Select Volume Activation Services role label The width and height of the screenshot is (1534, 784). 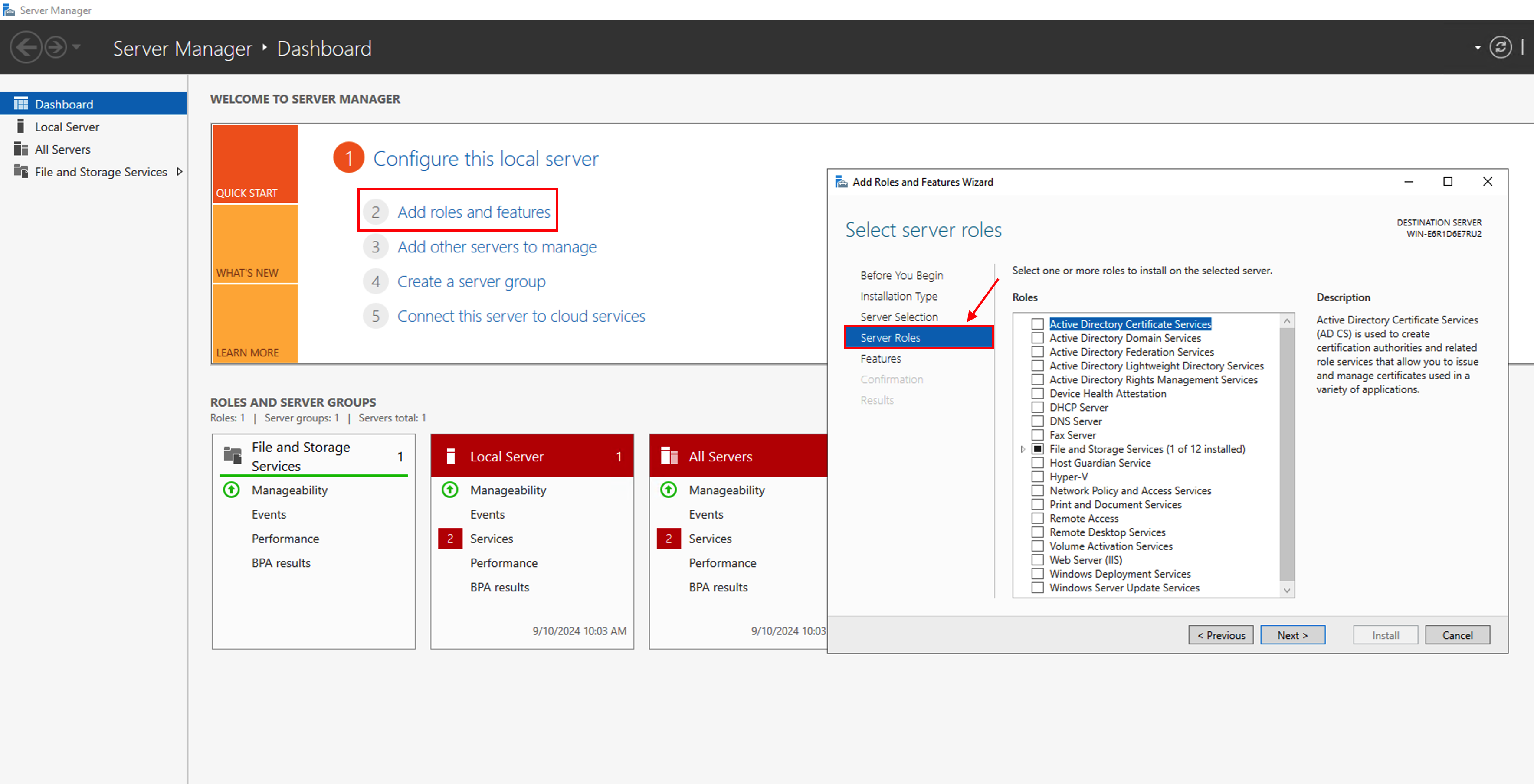[1111, 546]
